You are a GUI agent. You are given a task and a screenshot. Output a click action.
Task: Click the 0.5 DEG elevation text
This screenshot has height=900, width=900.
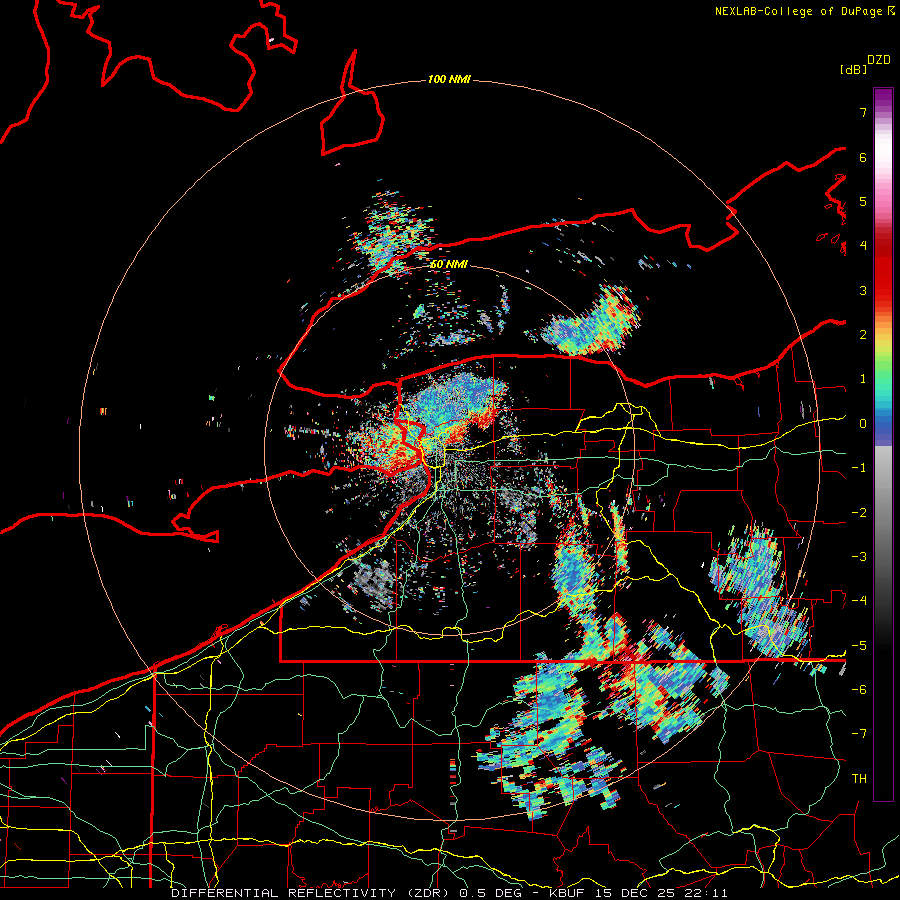pos(490,893)
